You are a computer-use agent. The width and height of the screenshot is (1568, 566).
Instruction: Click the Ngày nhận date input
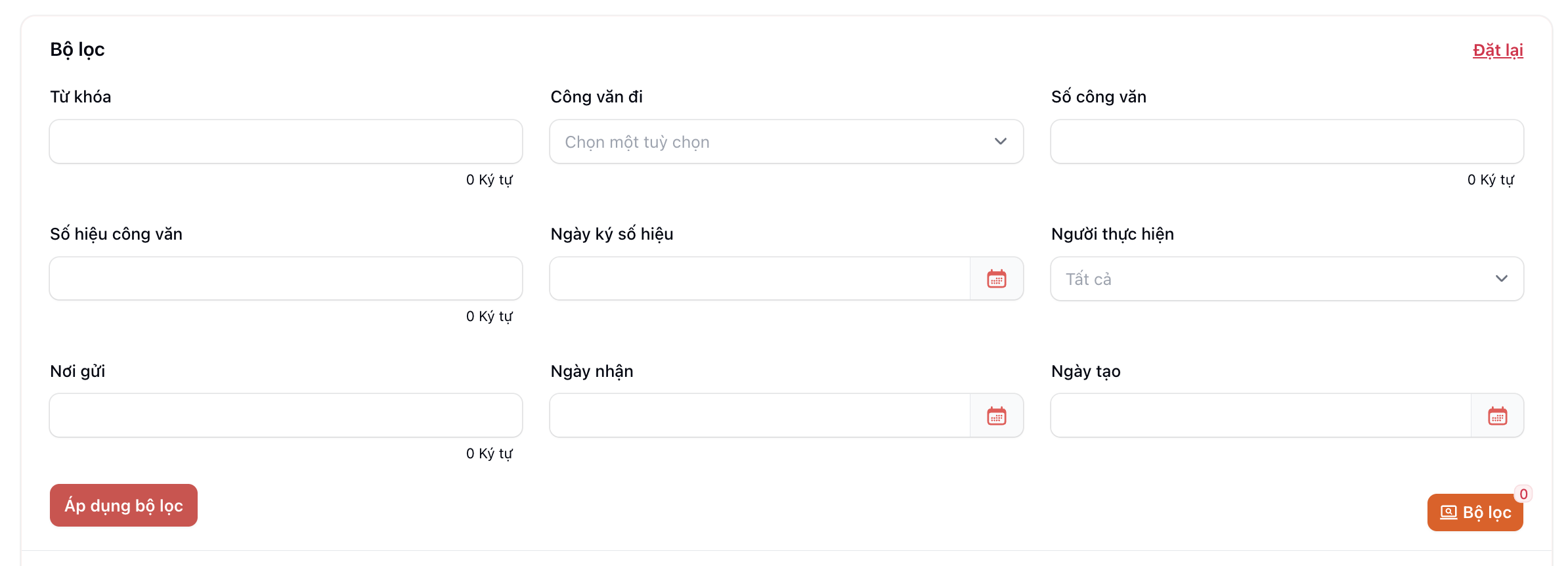click(760, 416)
